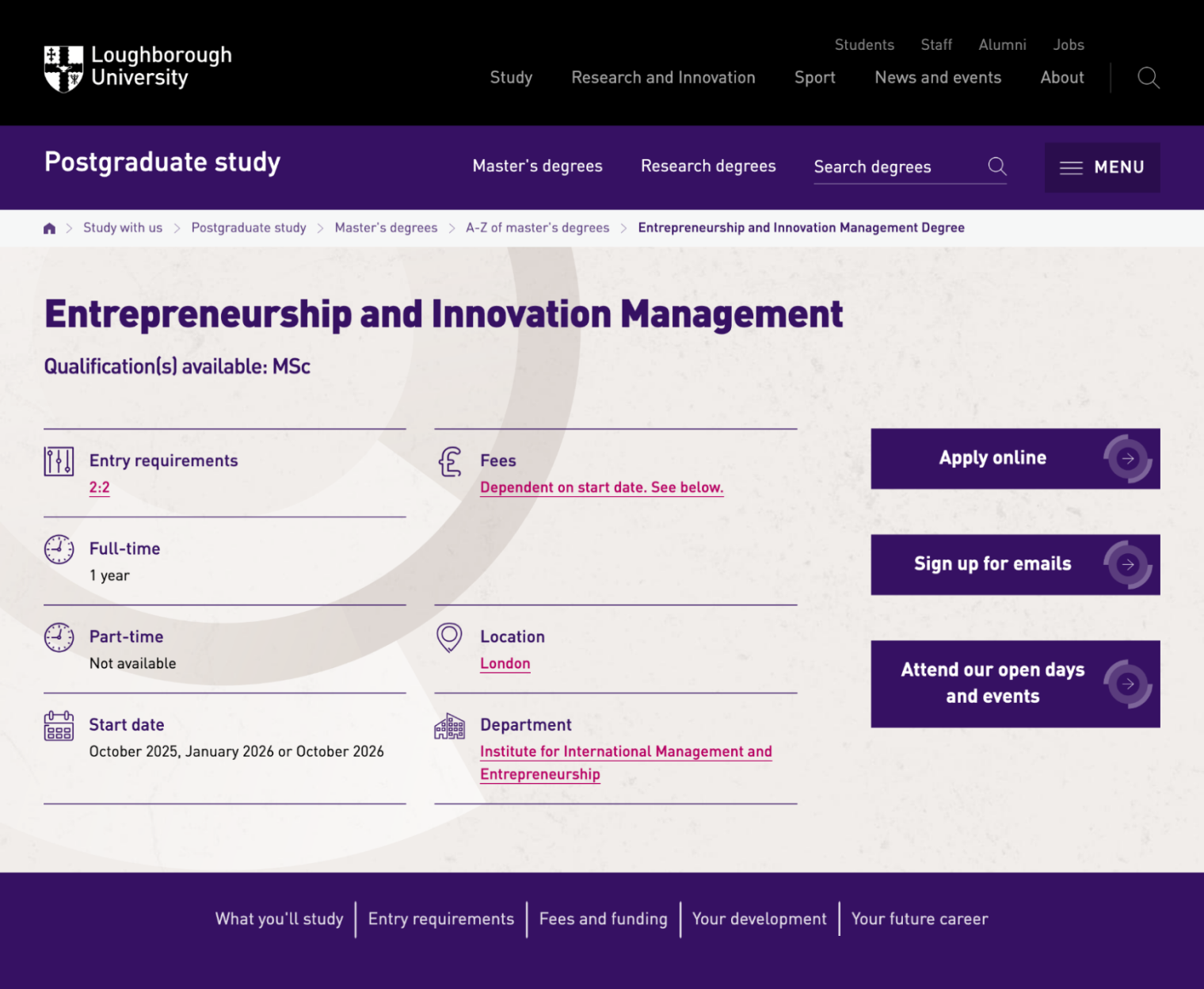The height and width of the screenshot is (989, 1204).
Task: Open the About menu item
Action: pos(1062,78)
